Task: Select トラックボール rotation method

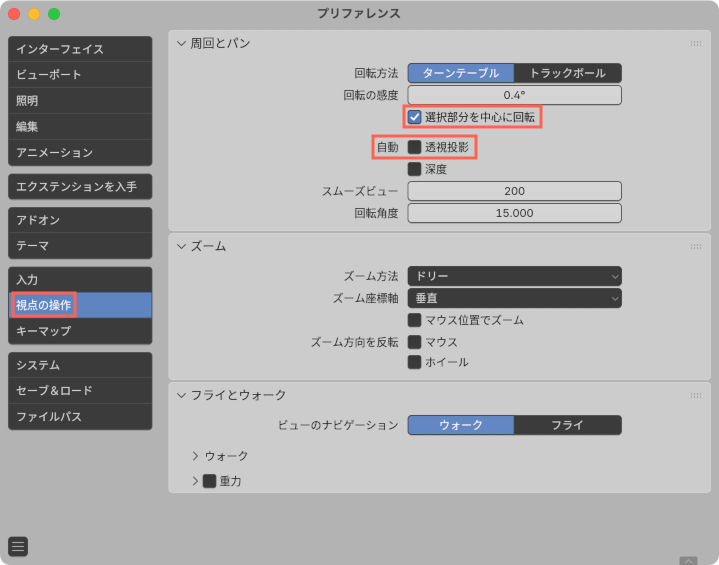Action: [567, 73]
